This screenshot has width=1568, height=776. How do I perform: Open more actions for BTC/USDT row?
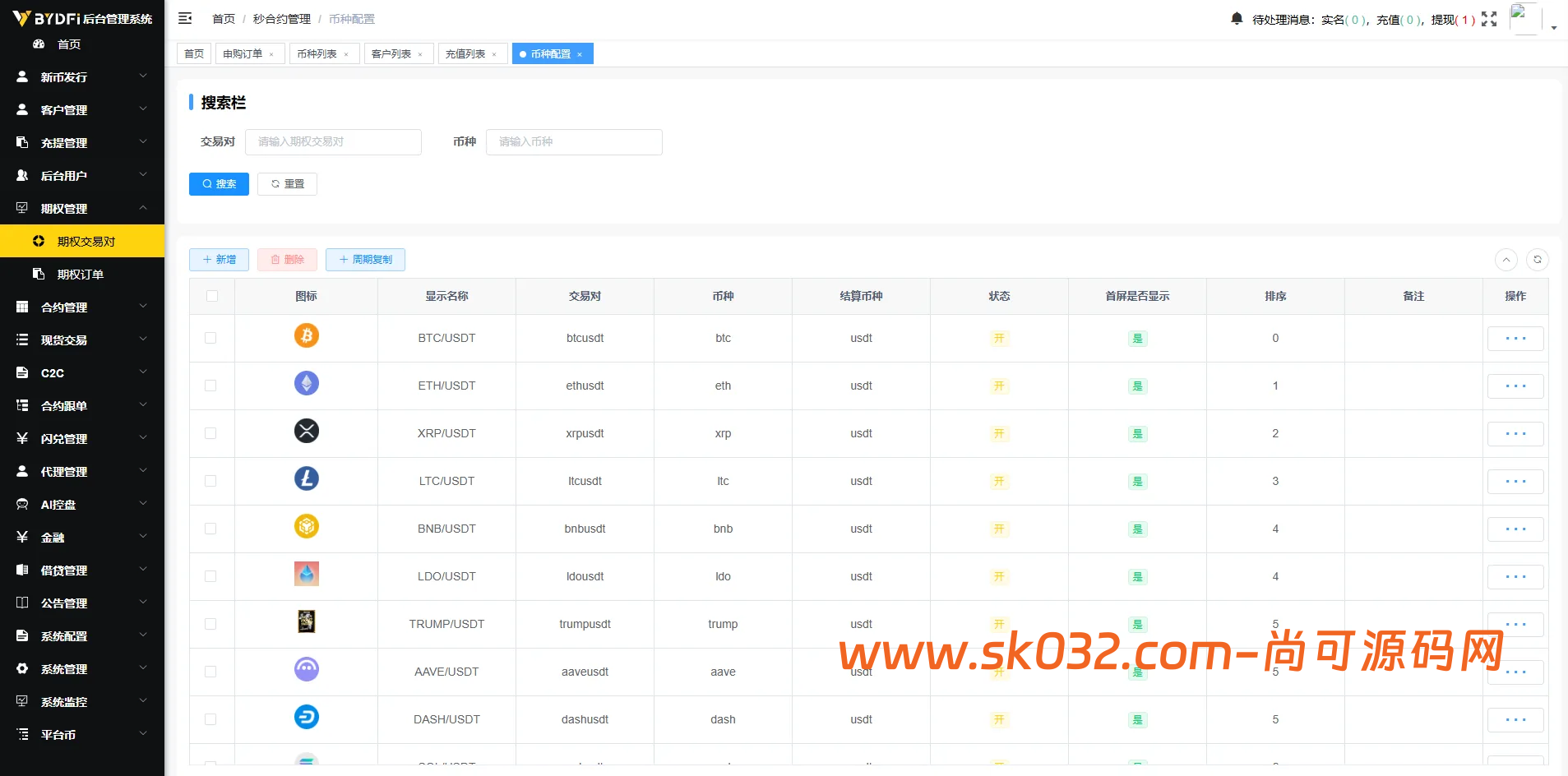point(1515,339)
